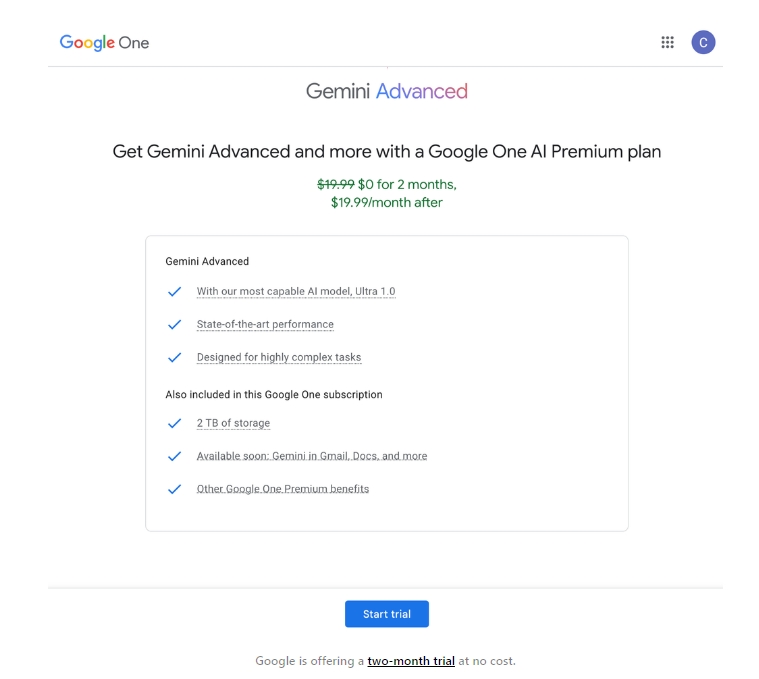Viewport: 759px width, 679px height.
Task: Click the checkmark beside Other Google One benefits
Action: click(x=174, y=489)
